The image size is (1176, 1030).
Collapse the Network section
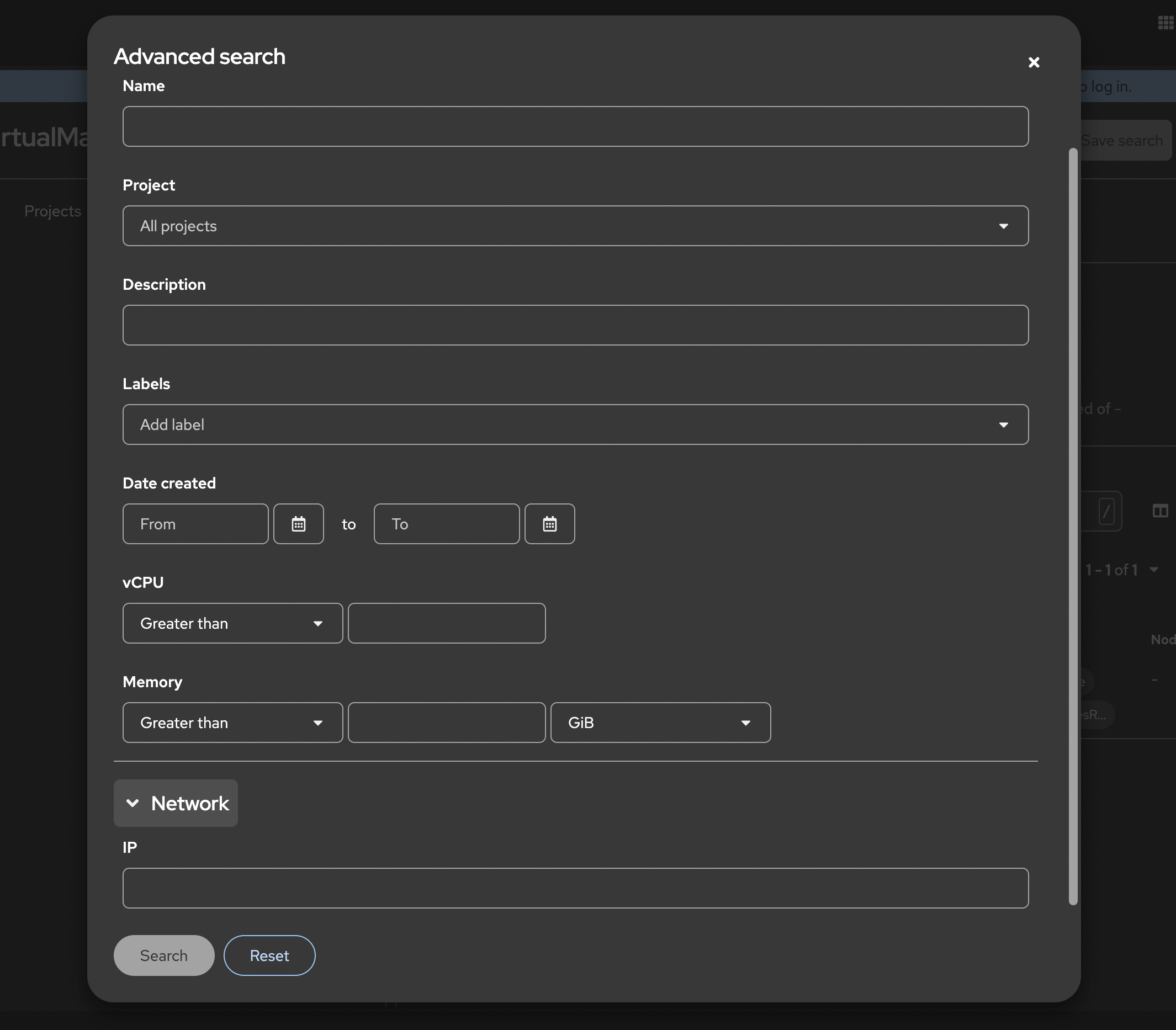coord(176,803)
